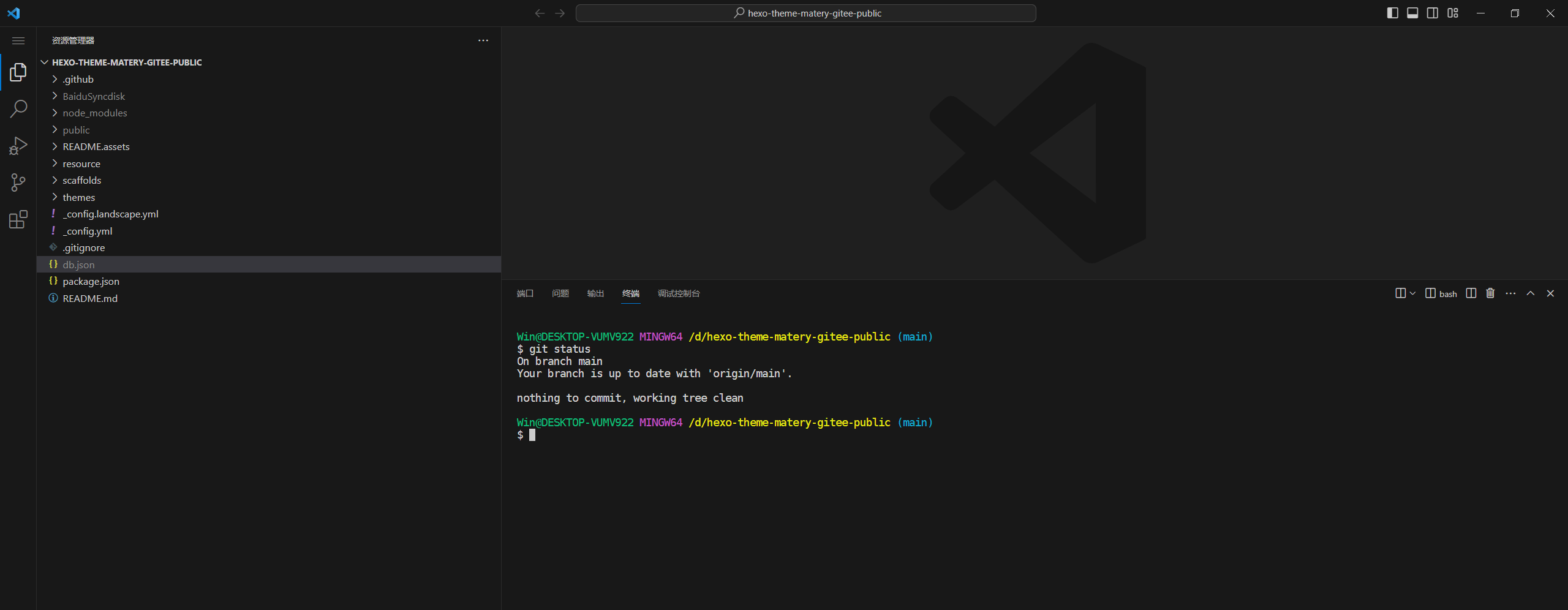Viewport: 1568px width, 610px height.
Task: Click the new terminal icon beside dropdown
Action: click(x=1400, y=293)
